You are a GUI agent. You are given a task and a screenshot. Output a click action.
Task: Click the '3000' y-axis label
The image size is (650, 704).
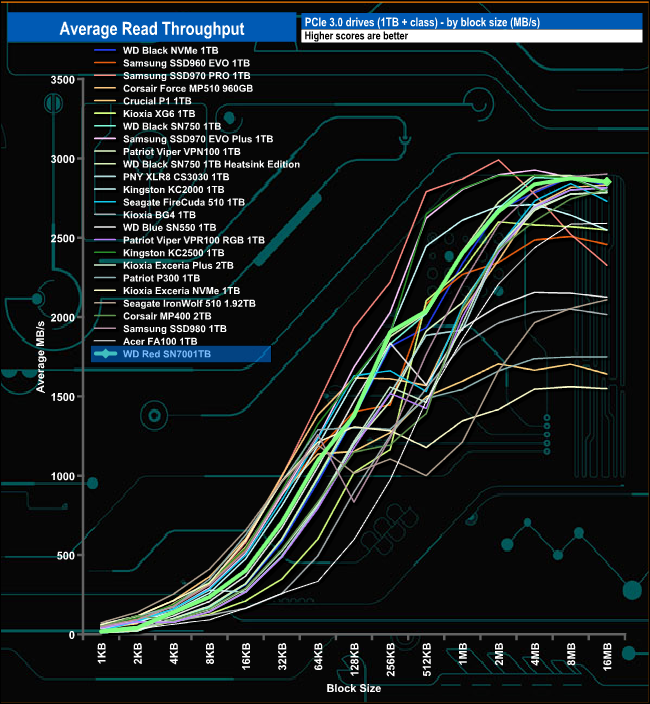[62, 159]
